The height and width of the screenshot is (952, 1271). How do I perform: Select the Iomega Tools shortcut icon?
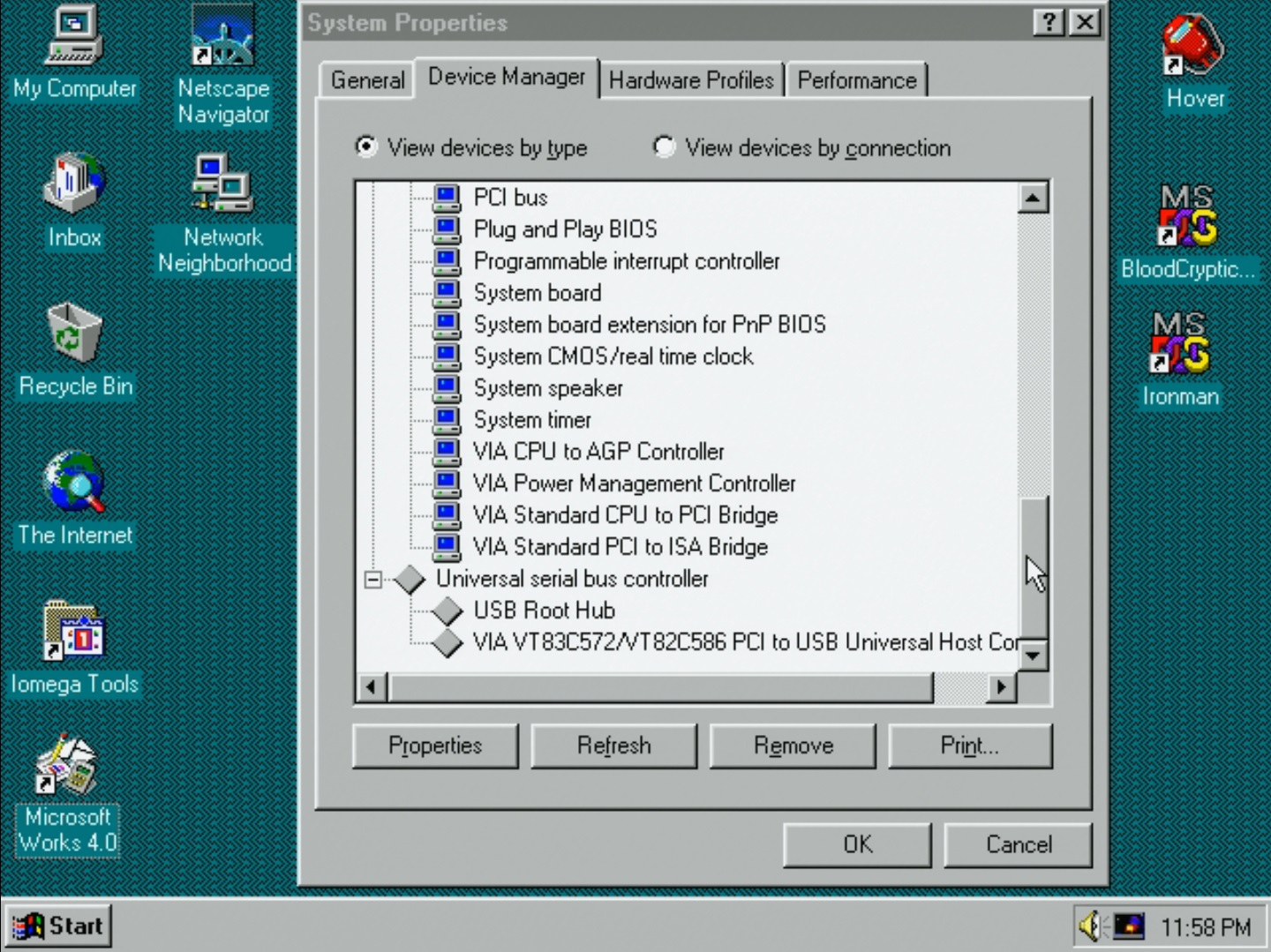coord(74,631)
